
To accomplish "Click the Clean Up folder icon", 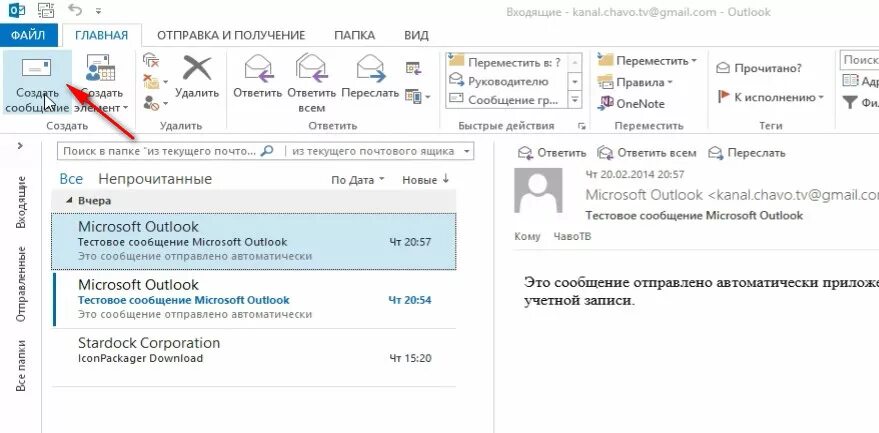I will point(151,82).
